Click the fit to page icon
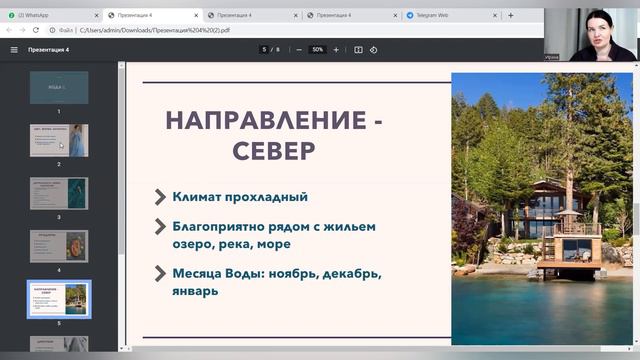Screen dimensions: 640x360 pos(358,50)
